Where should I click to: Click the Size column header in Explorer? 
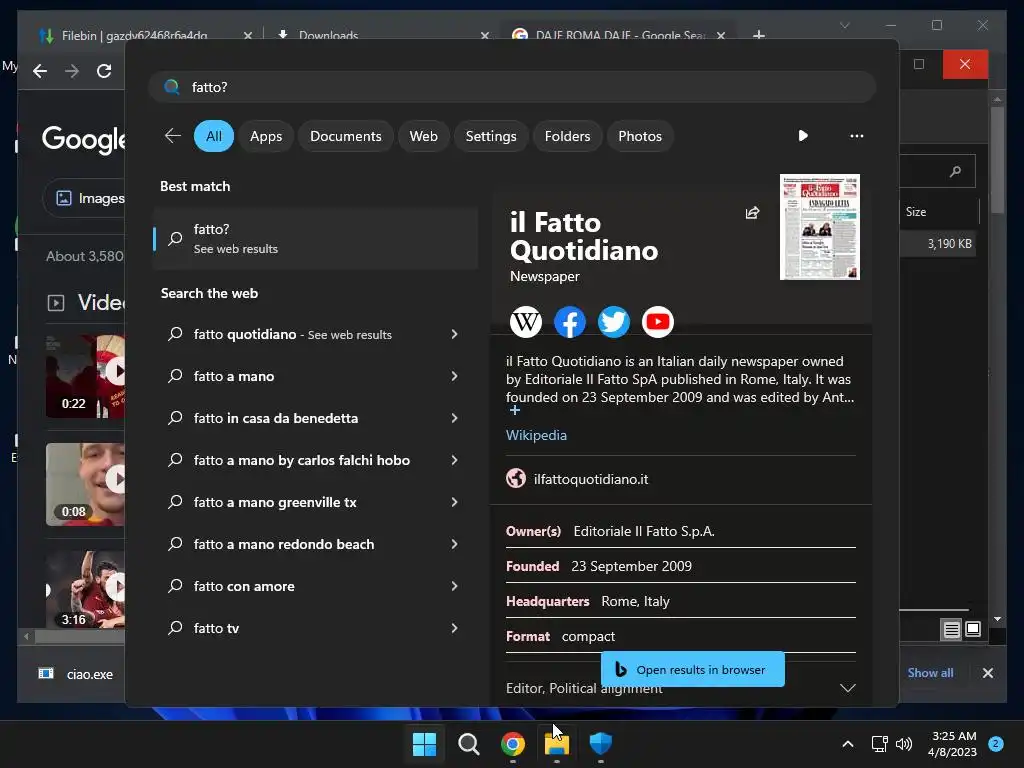click(916, 212)
